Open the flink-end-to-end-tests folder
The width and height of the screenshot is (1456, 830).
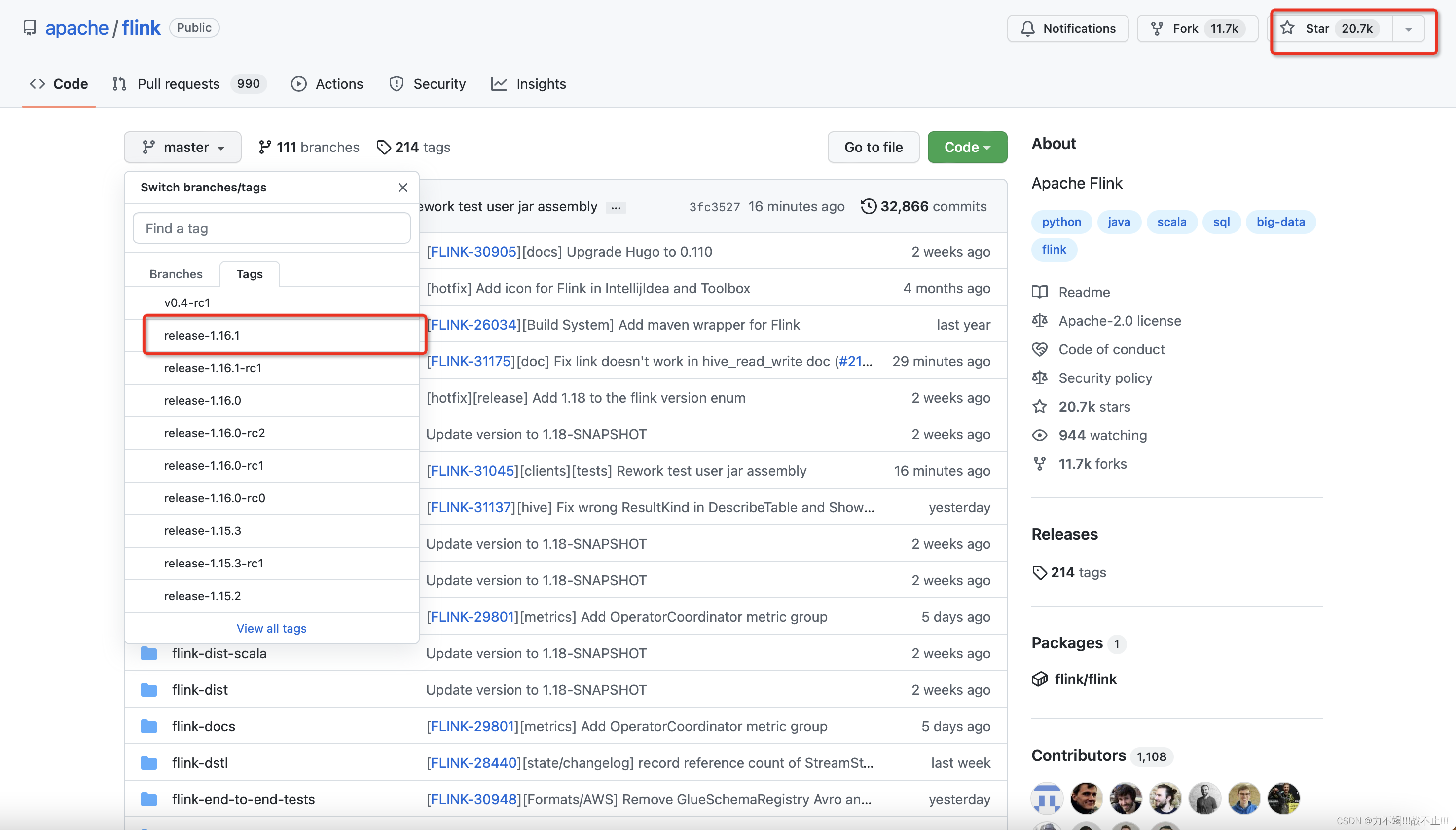click(243, 799)
